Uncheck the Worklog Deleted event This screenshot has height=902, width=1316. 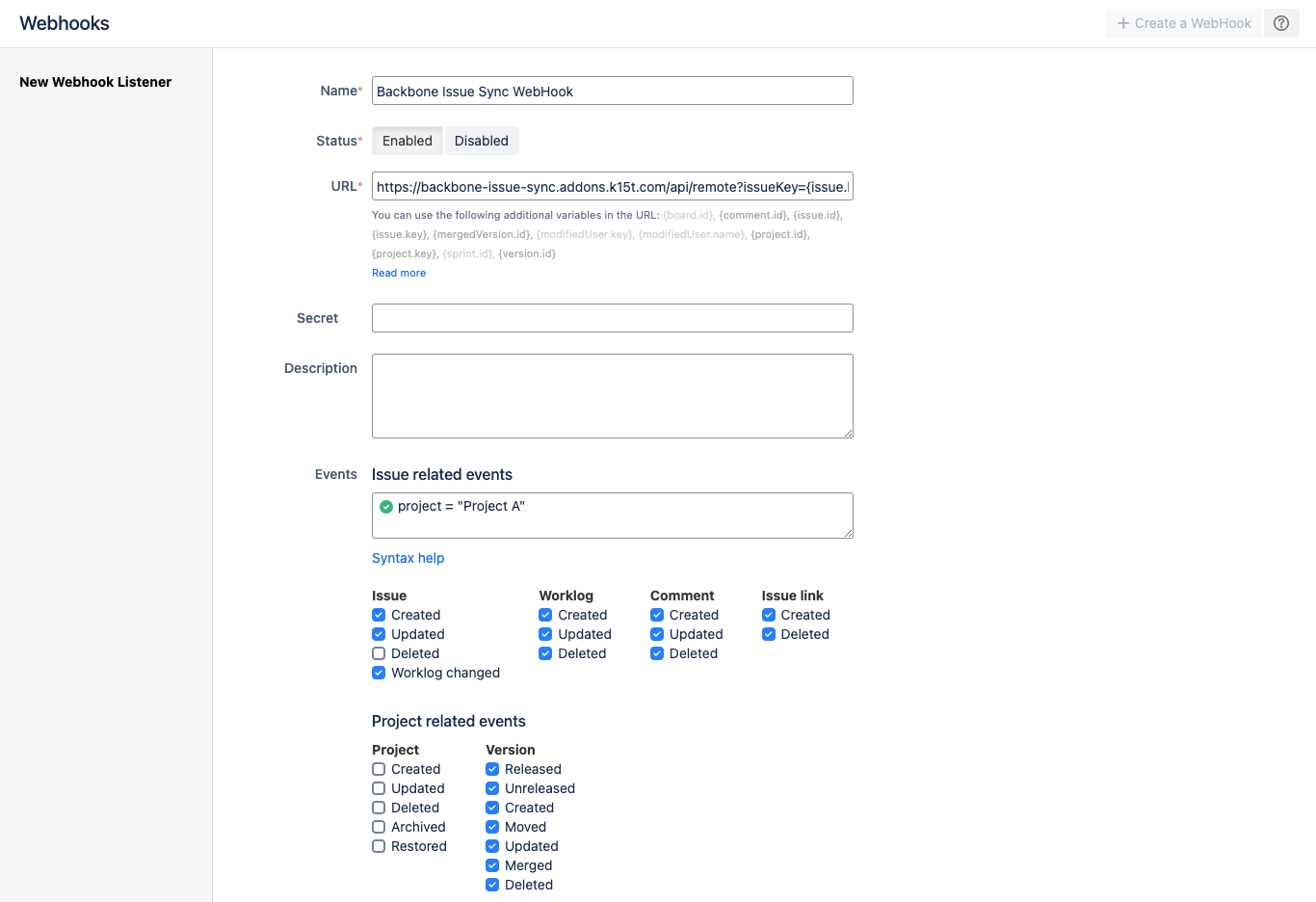pyautogui.click(x=546, y=653)
